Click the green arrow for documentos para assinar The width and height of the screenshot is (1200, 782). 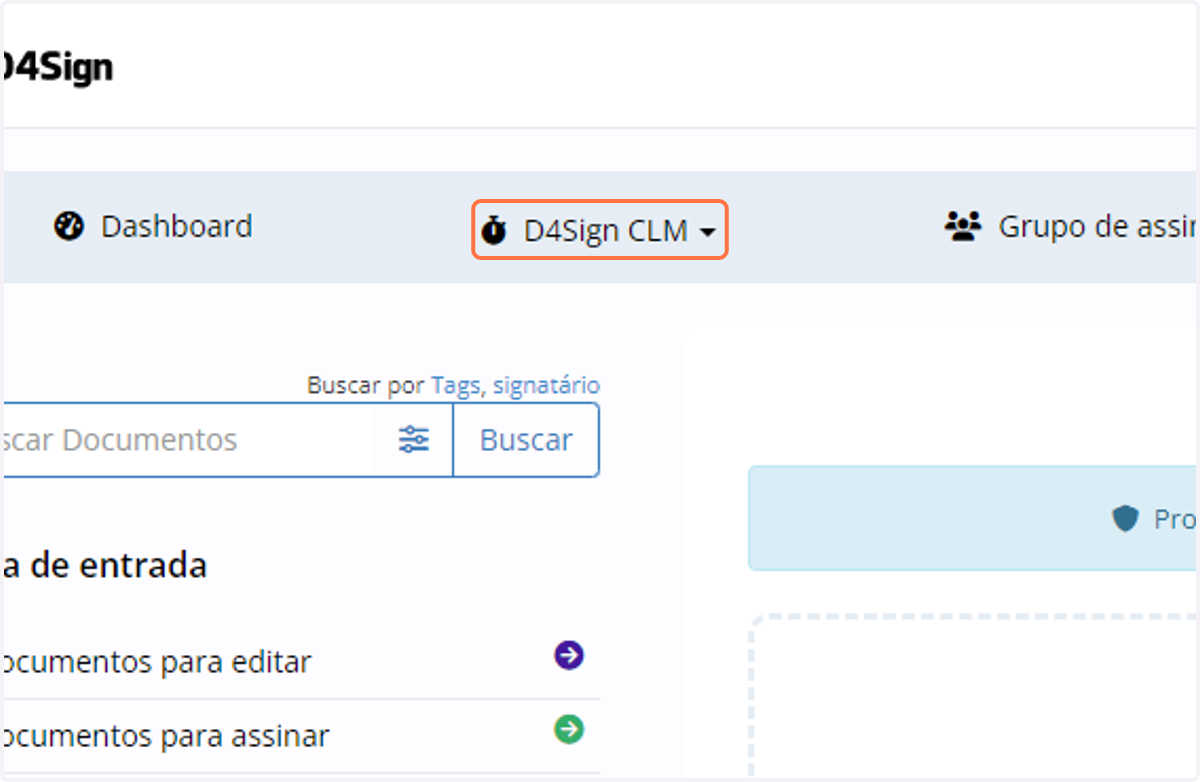[x=569, y=730]
